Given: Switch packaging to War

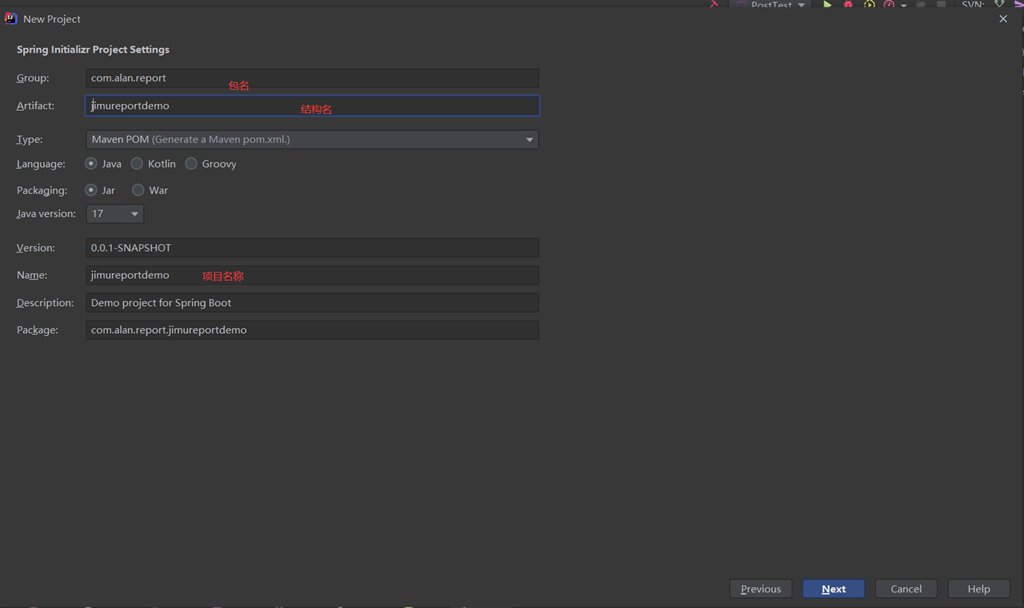Looking at the screenshot, I should (138, 190).
